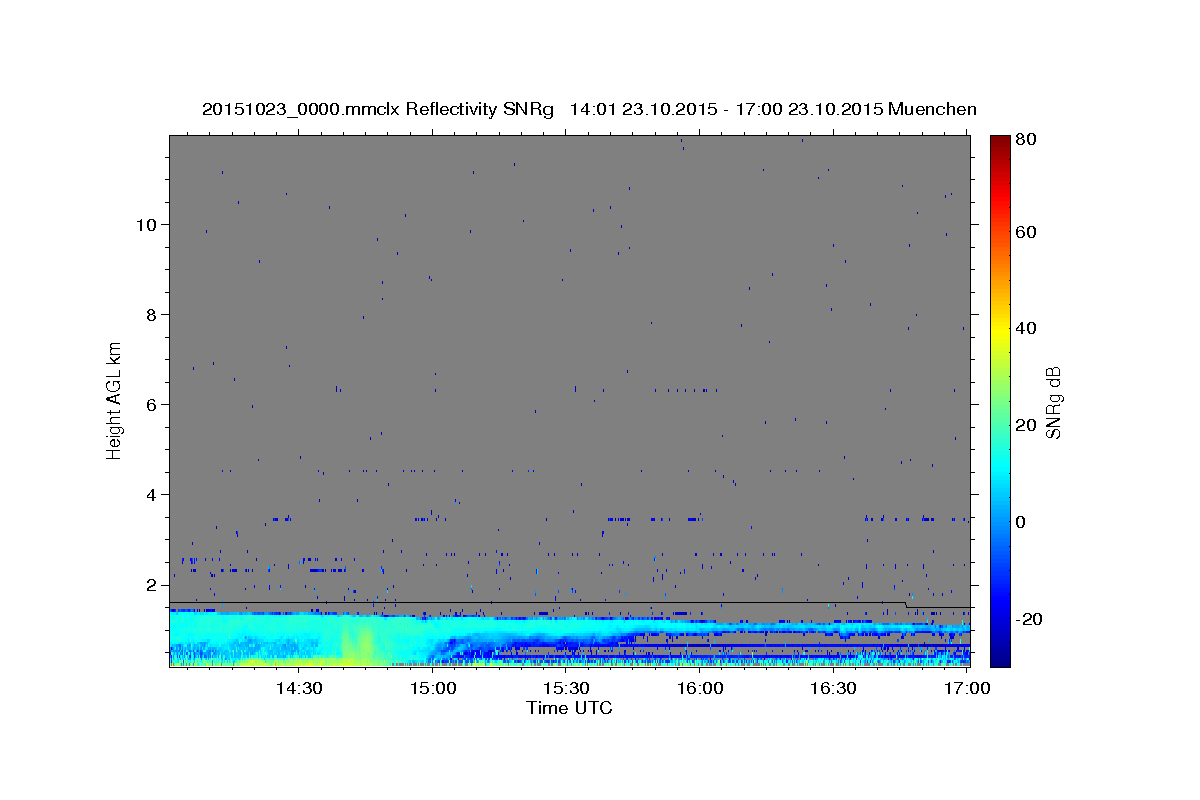Click the plot title starting with 20151023_0000.mmclx

point(589,109)
